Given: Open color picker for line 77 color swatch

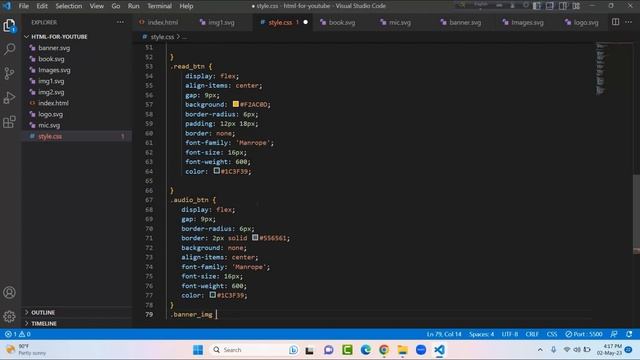Looking at the screenshot, I should [x=213, y=295].
